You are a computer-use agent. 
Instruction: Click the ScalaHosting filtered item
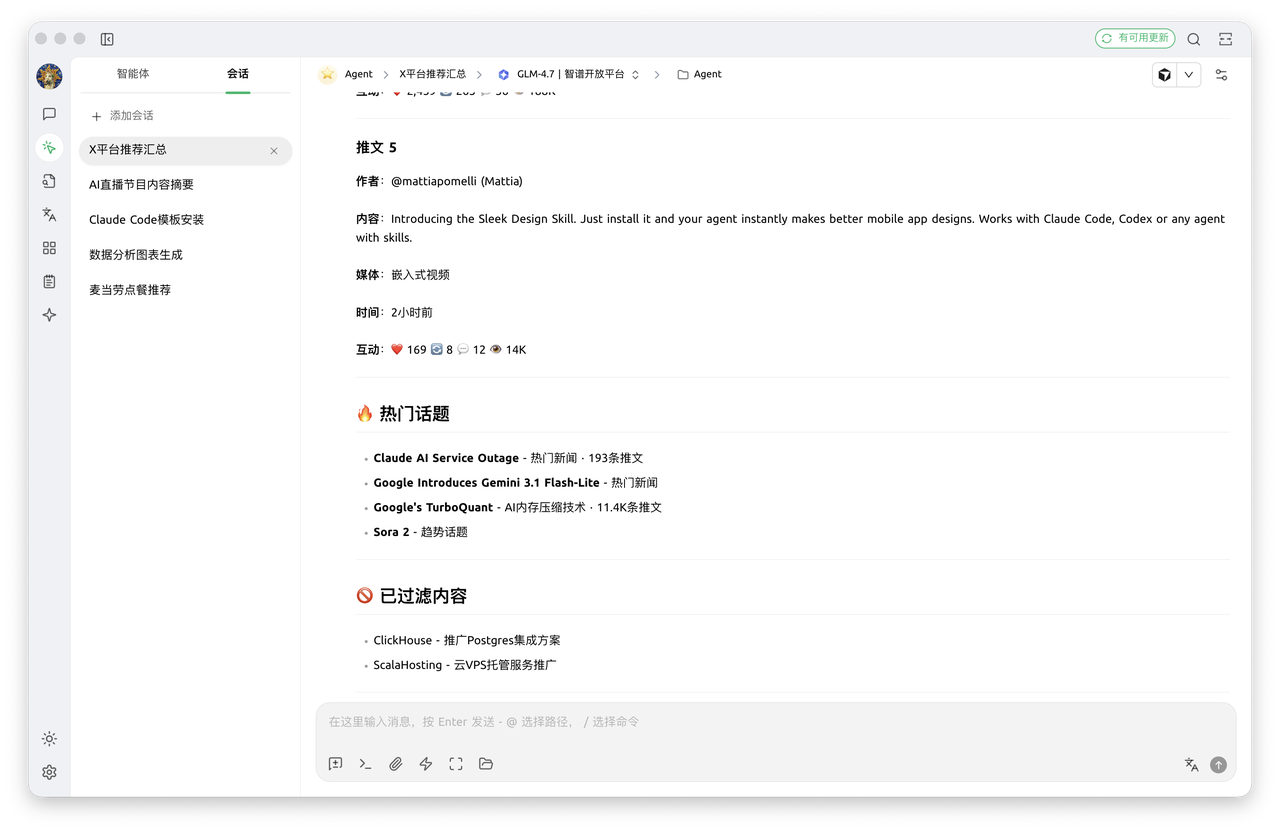click(465, 665)
